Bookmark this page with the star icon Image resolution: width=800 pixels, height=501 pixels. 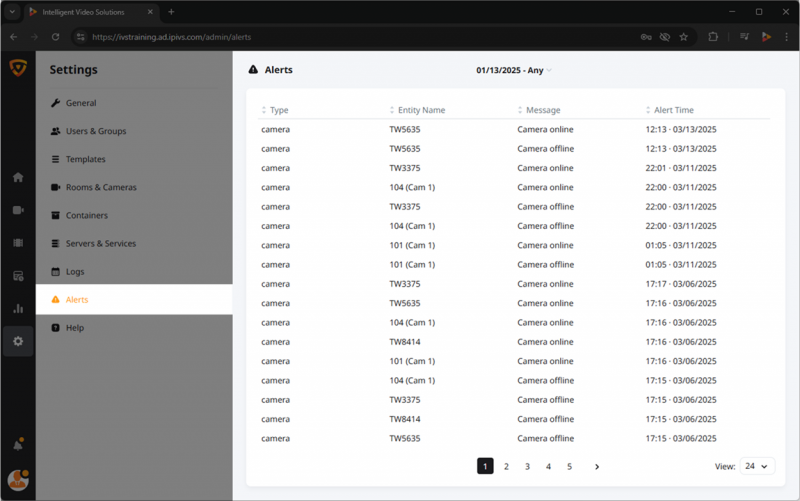684,37
